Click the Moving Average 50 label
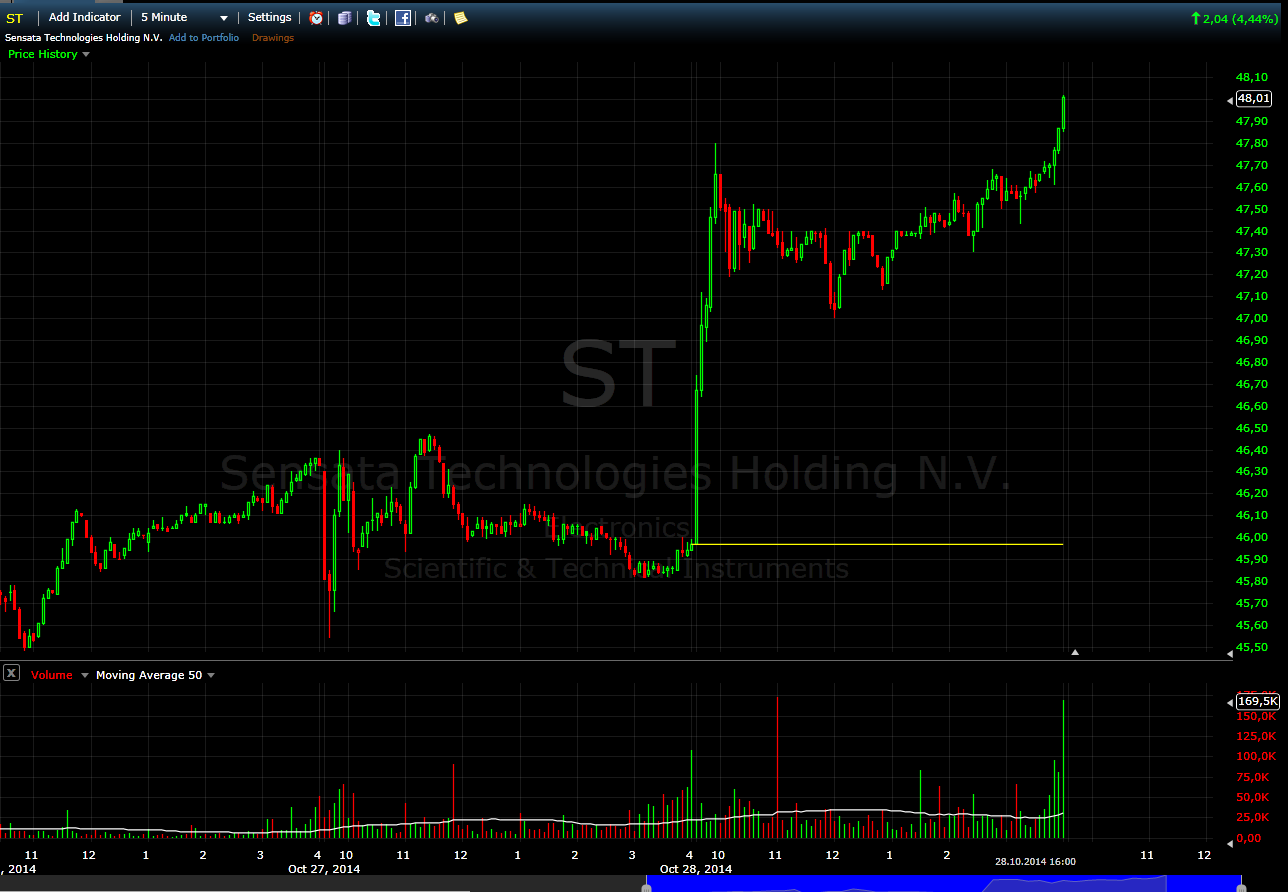1288x892 pixels. coord(149,675)
